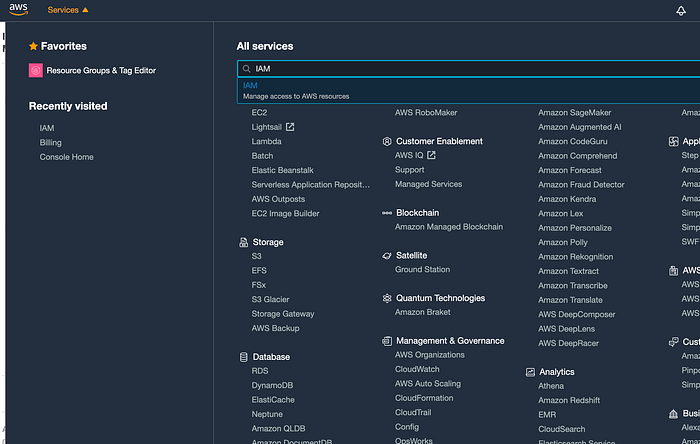The height and width of the screenshot is (444, 700).
Task: Click the Storage category icon
Action: [243, 242]
